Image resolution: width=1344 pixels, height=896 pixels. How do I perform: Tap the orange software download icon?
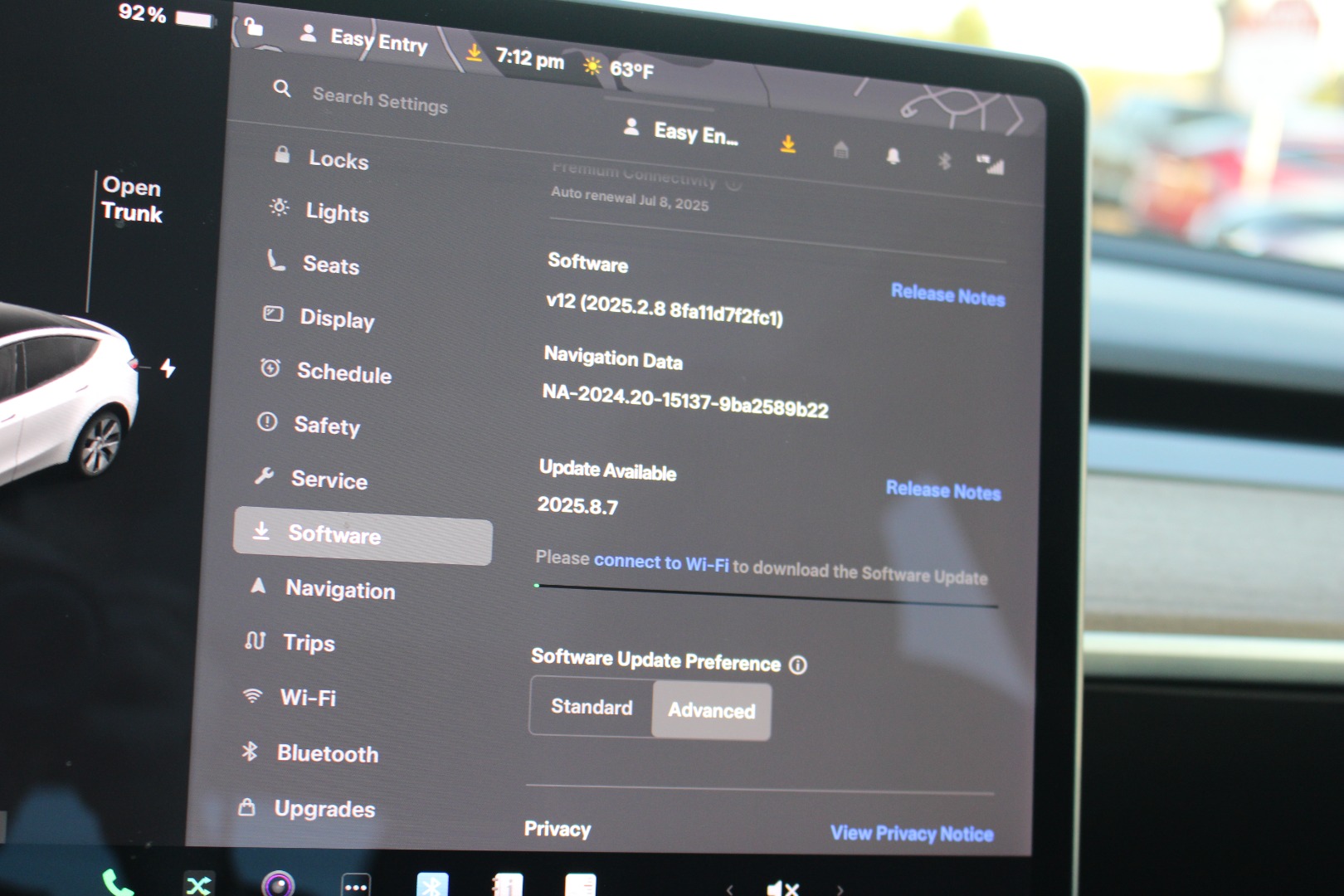click(x=788, y=144)
